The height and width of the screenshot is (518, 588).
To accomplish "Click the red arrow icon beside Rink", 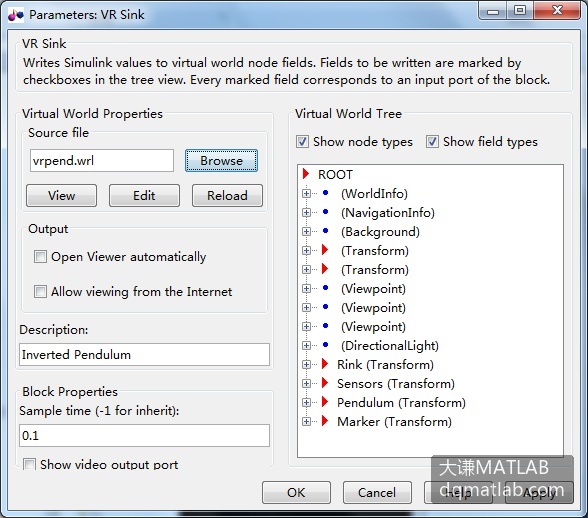I will pyautogui.click(x=325, y=363).
